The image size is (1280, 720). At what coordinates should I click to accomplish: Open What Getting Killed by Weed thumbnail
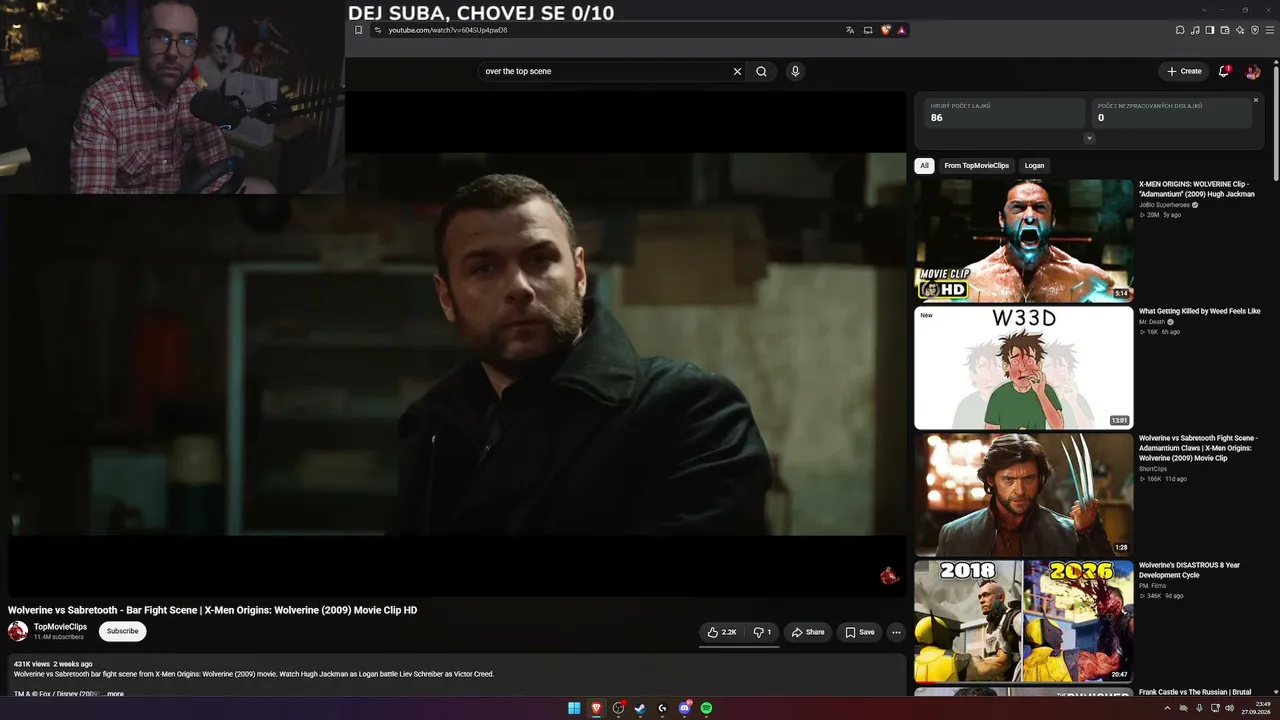point(1023,368)
